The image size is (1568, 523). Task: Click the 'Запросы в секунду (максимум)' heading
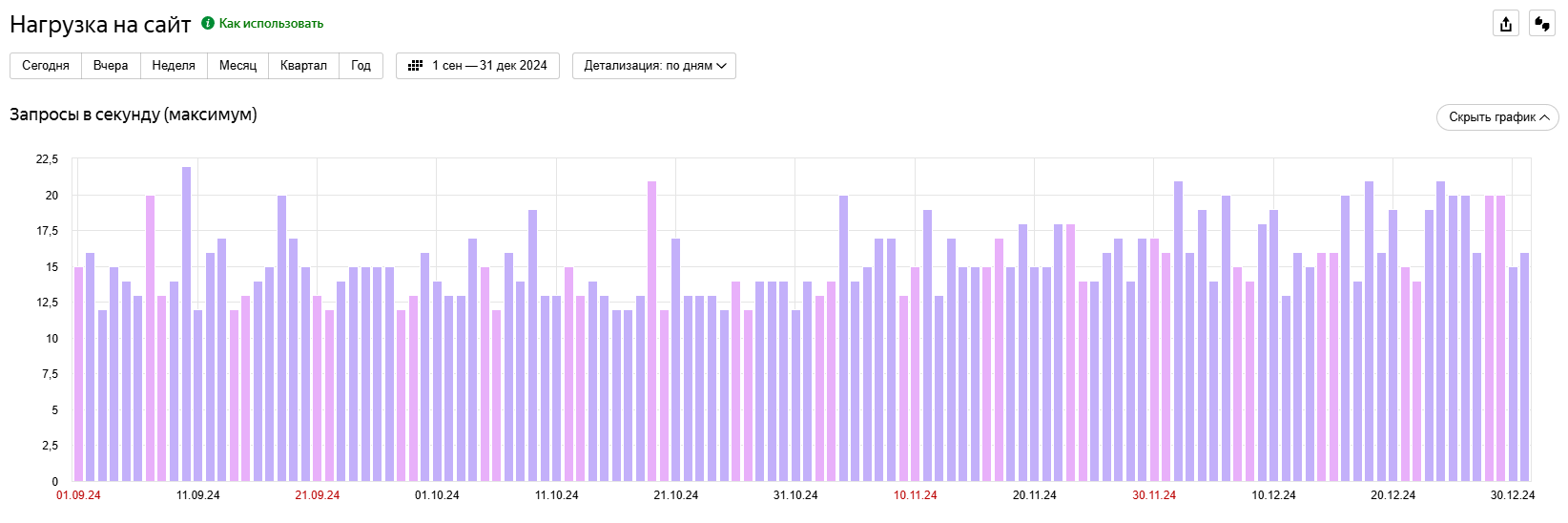click(134, 115)
